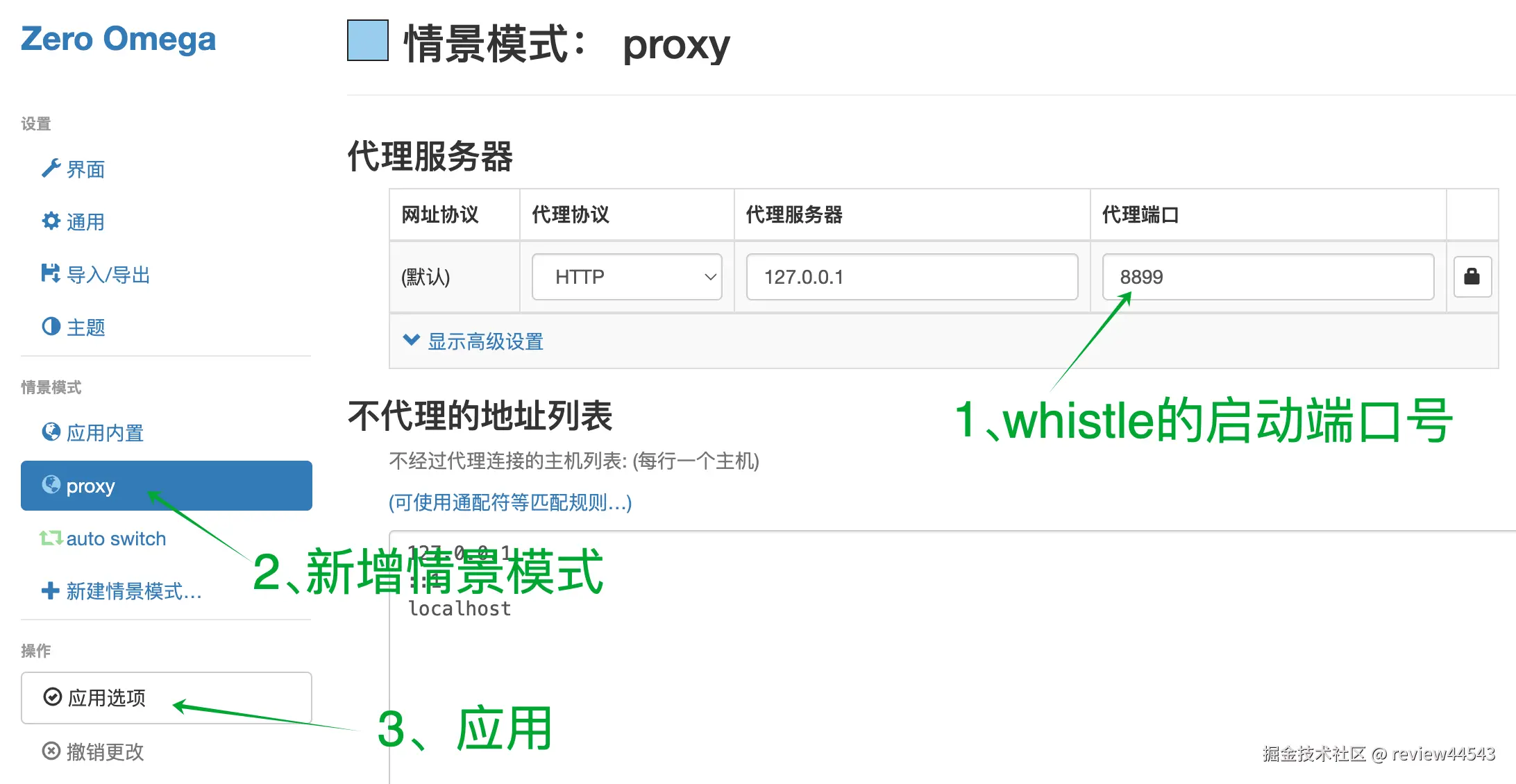Screen dimensions: 1516x784
Task: Open the wildcard matching rules link
Action: [x=510, y=502]
